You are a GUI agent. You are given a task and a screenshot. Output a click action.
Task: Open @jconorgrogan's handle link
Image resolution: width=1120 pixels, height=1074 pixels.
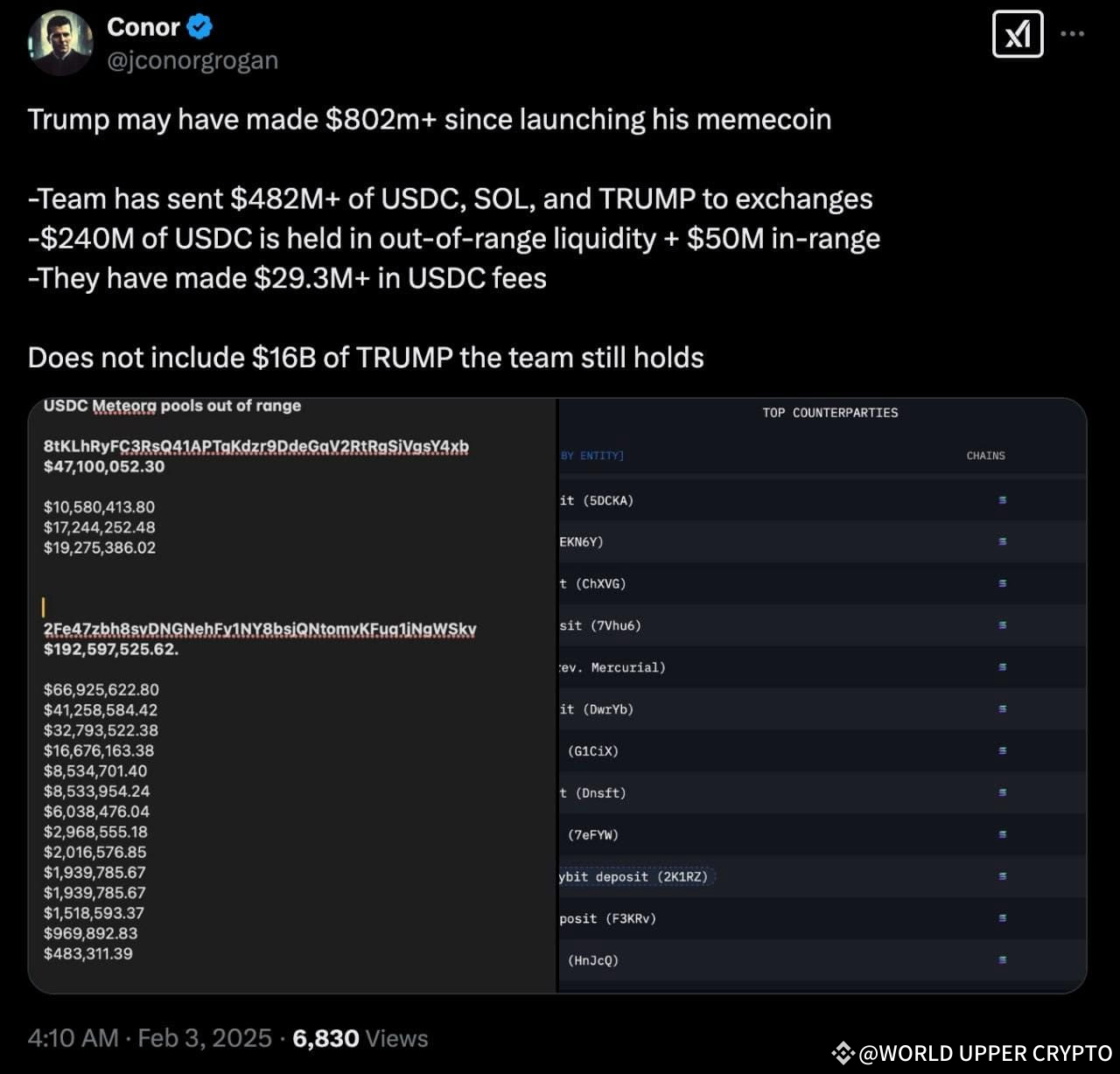click(x=192, y=60)
